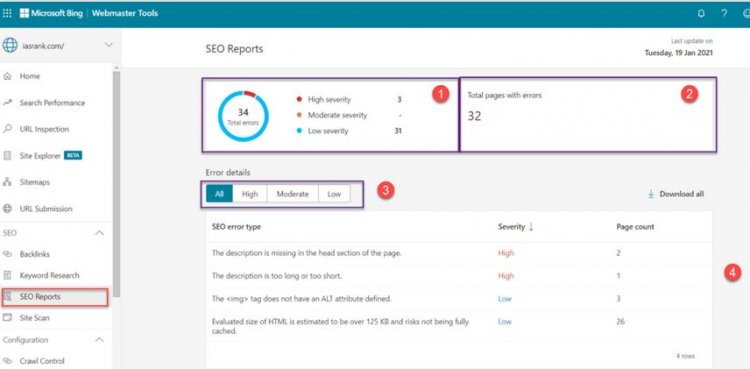Collapse the SEO section in sidebar

[x=99, y=233]
